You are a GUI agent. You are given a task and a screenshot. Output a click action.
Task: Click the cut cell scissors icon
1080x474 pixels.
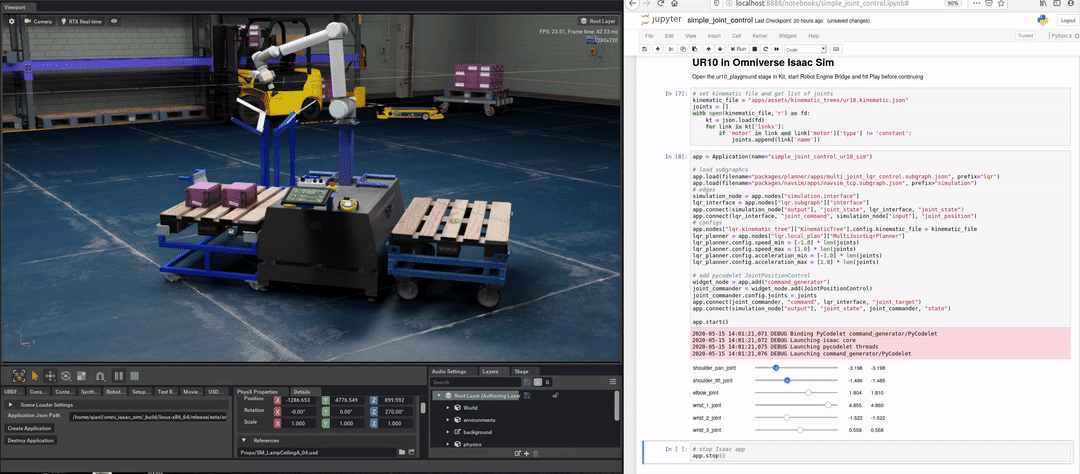tap(671, 49)
